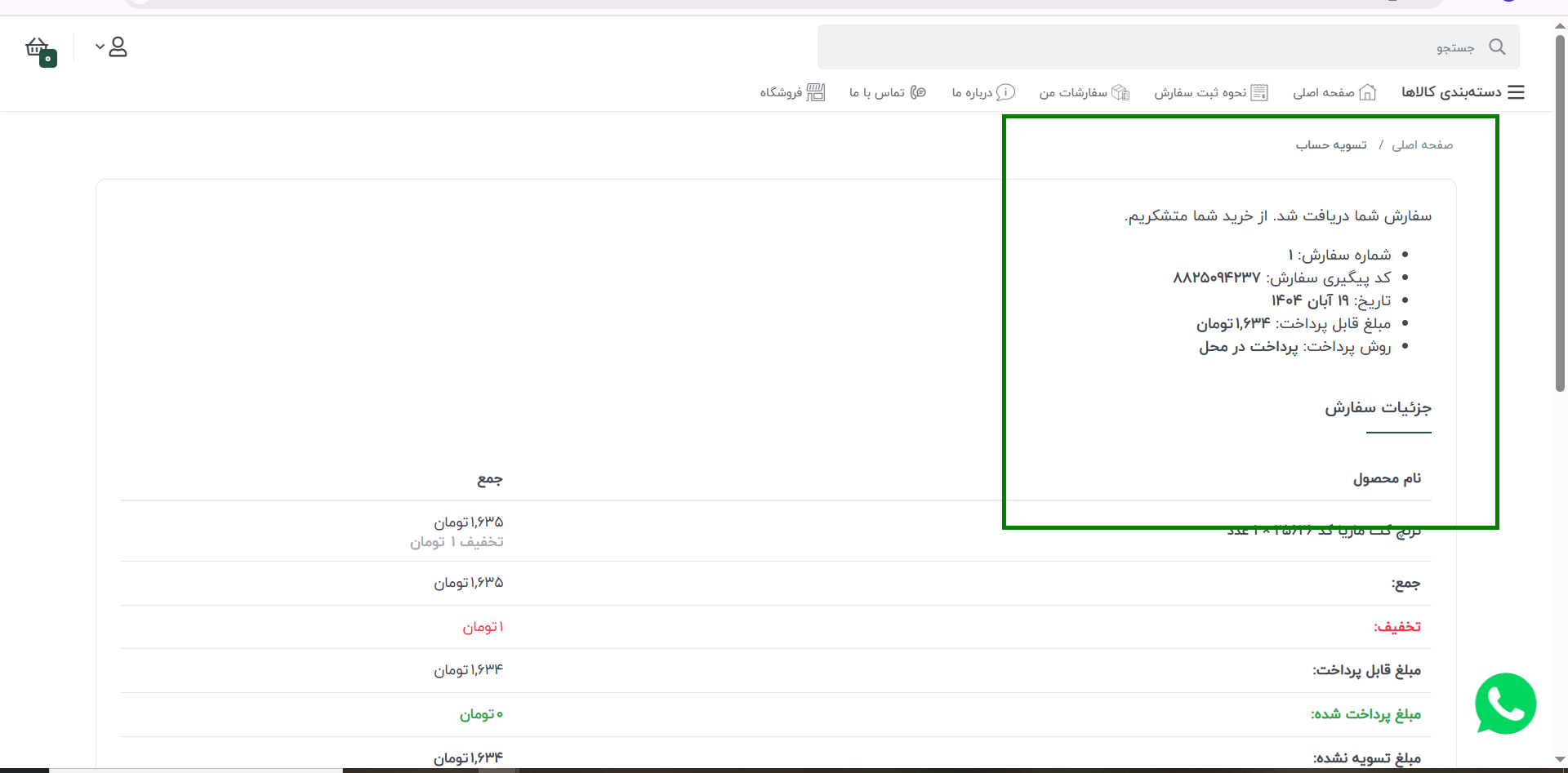Click the house icon beside صفحه اصلی
This screenshot has height=773, width=1568.
tap(1367, 92)
